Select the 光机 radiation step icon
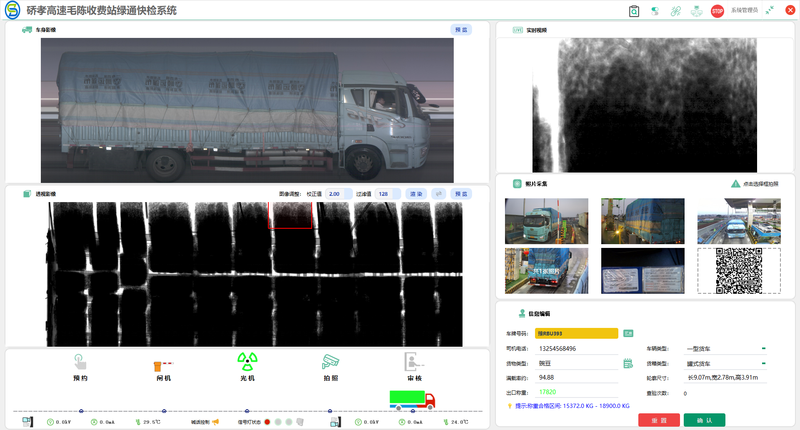 point(247,362)
